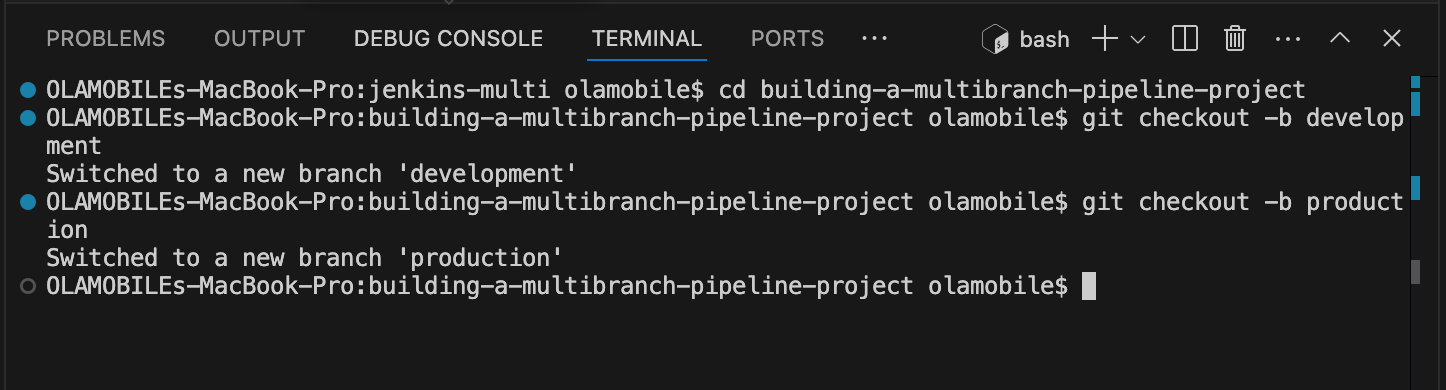Close the panel with the X icon
This screenshot has width=1446, height=390.
coord(1391,39)
